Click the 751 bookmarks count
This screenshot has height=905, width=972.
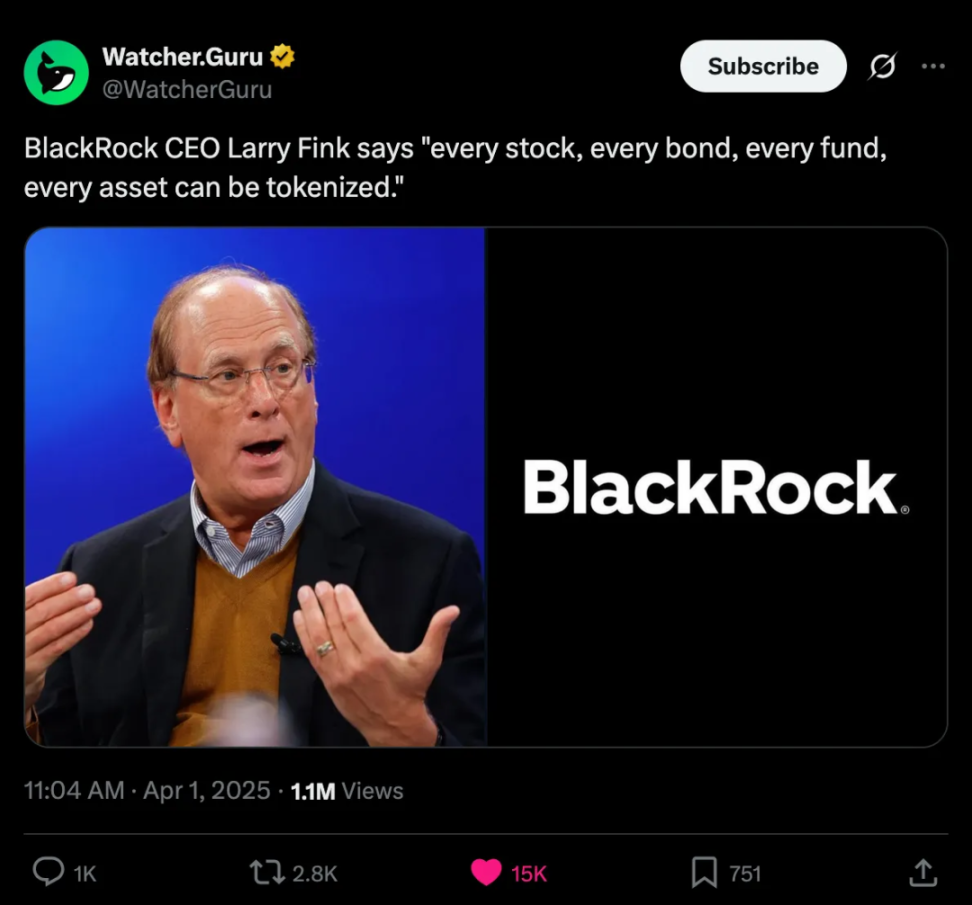coord(745,873)
